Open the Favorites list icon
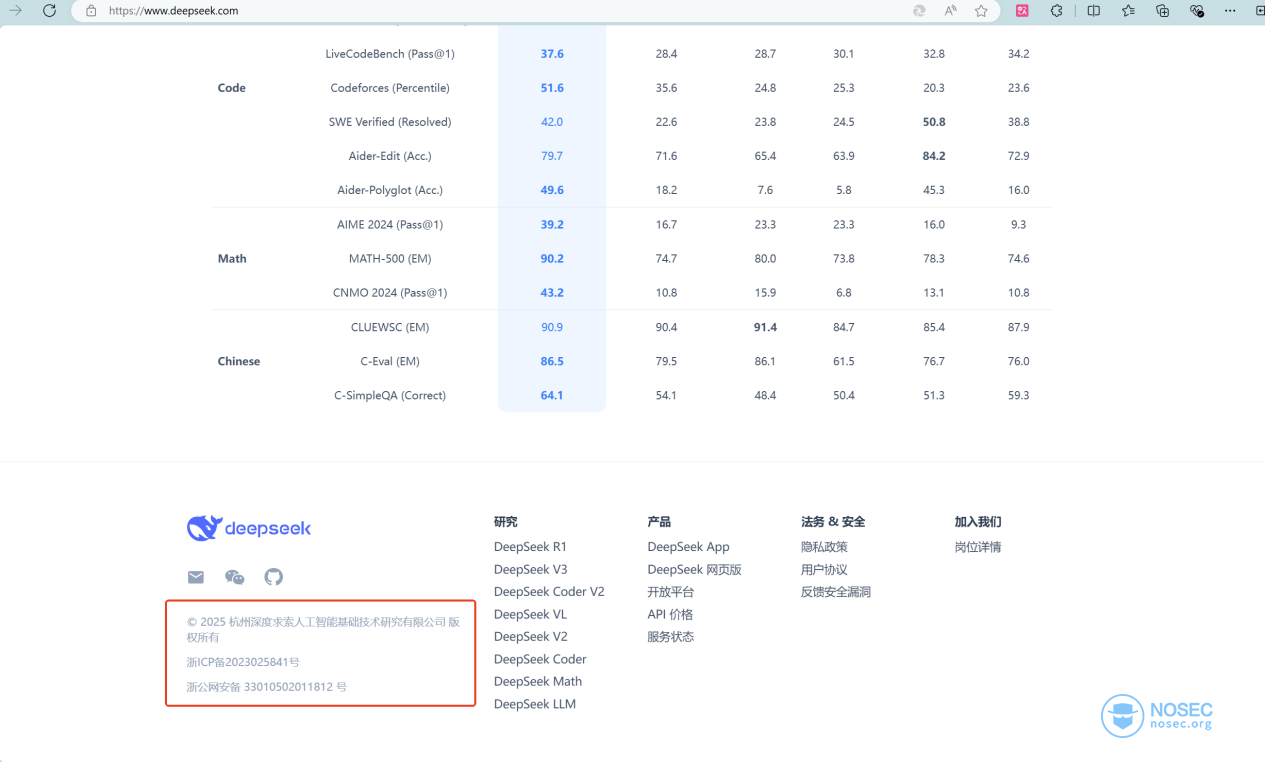1265x762 pixels. 1128,11
